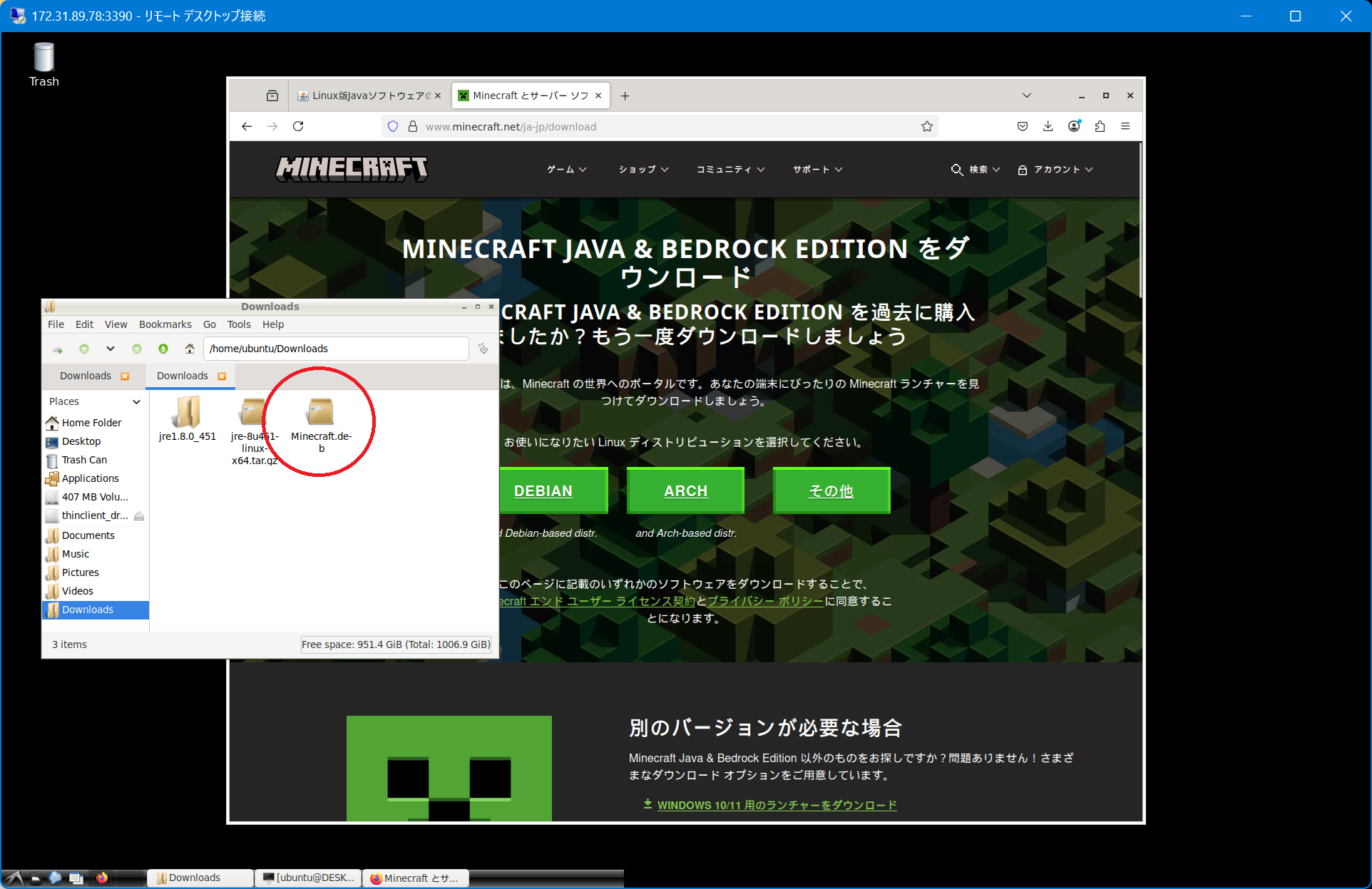Open a new Firefox tab with plus

[x=625, y=96]
